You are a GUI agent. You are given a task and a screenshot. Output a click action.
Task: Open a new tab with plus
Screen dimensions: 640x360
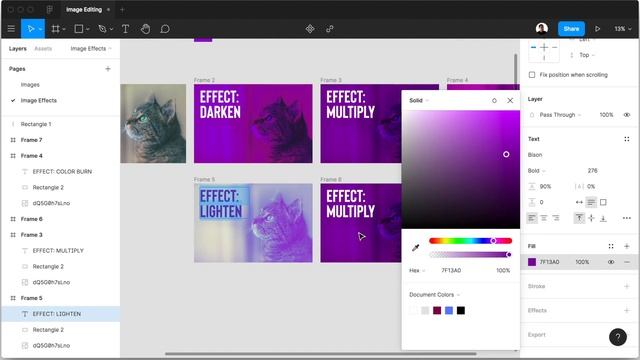point(122,9)
